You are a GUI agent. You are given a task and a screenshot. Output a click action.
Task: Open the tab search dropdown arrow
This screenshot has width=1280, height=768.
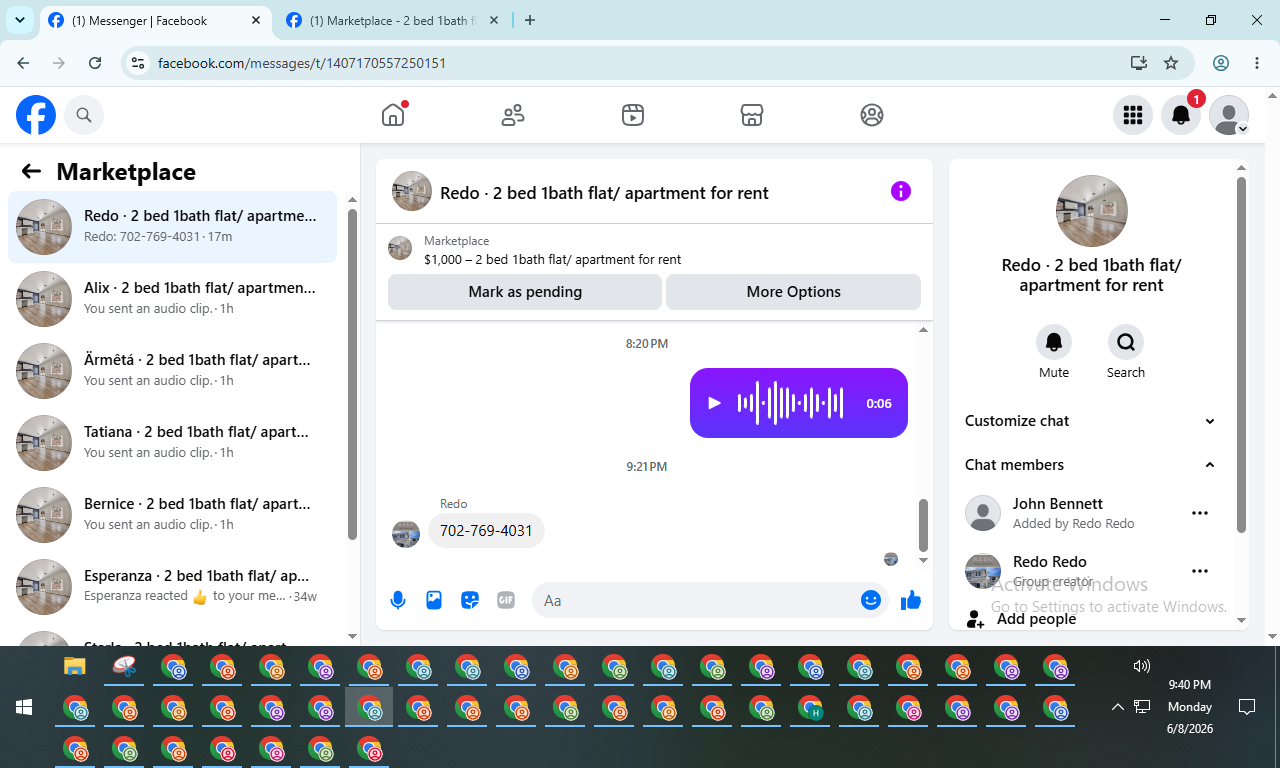coord(20,21)
